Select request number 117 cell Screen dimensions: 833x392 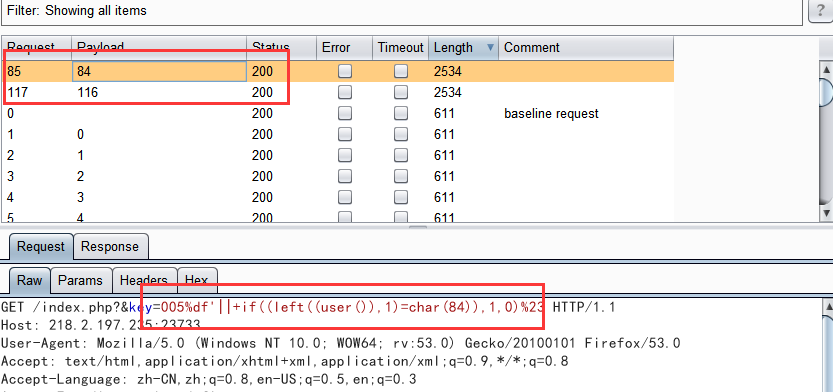coord(37,92)
